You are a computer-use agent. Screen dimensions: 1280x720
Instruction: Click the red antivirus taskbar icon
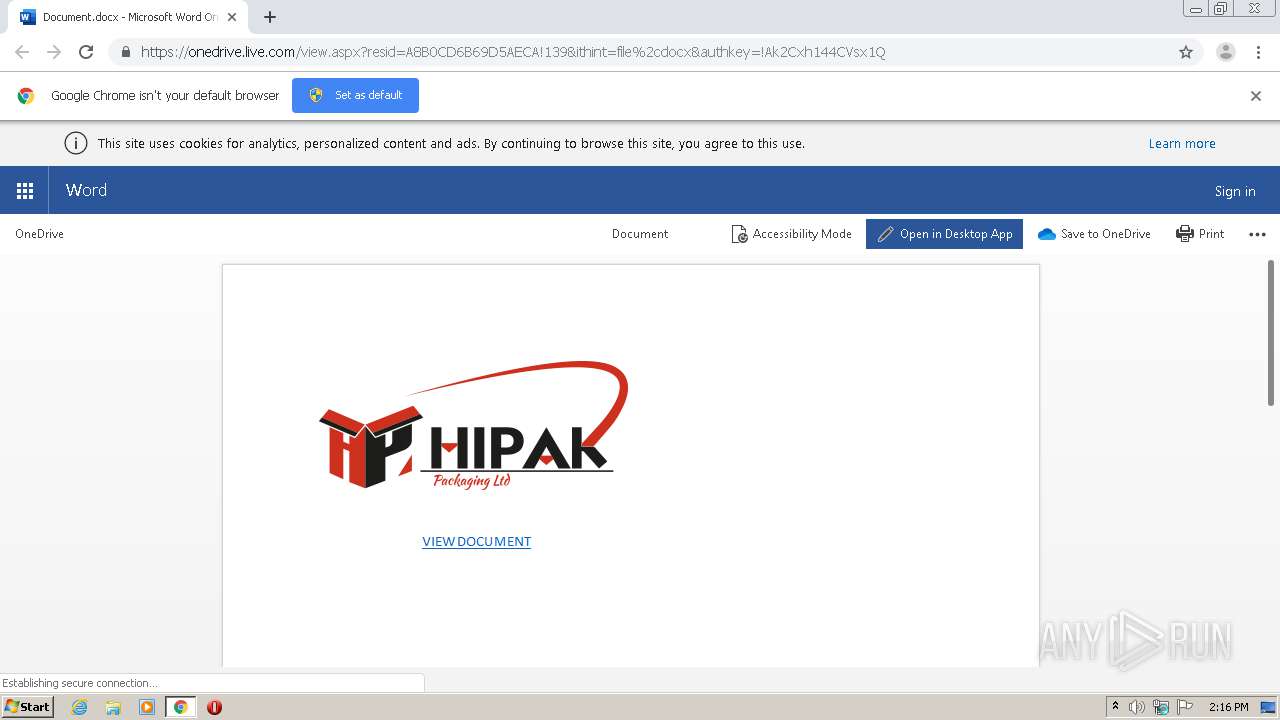pyautogui.click(x=214, y=707)
